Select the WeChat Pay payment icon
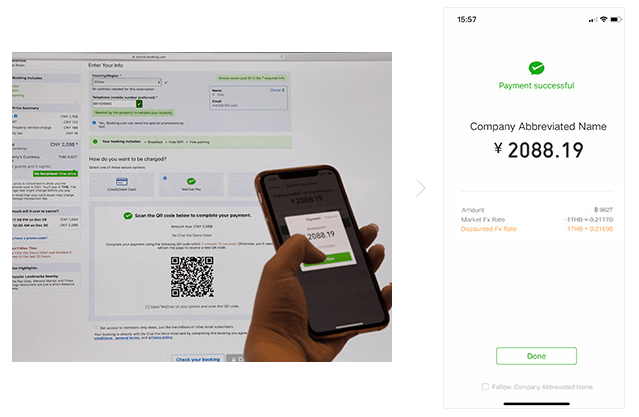 (x=191, y=181)
